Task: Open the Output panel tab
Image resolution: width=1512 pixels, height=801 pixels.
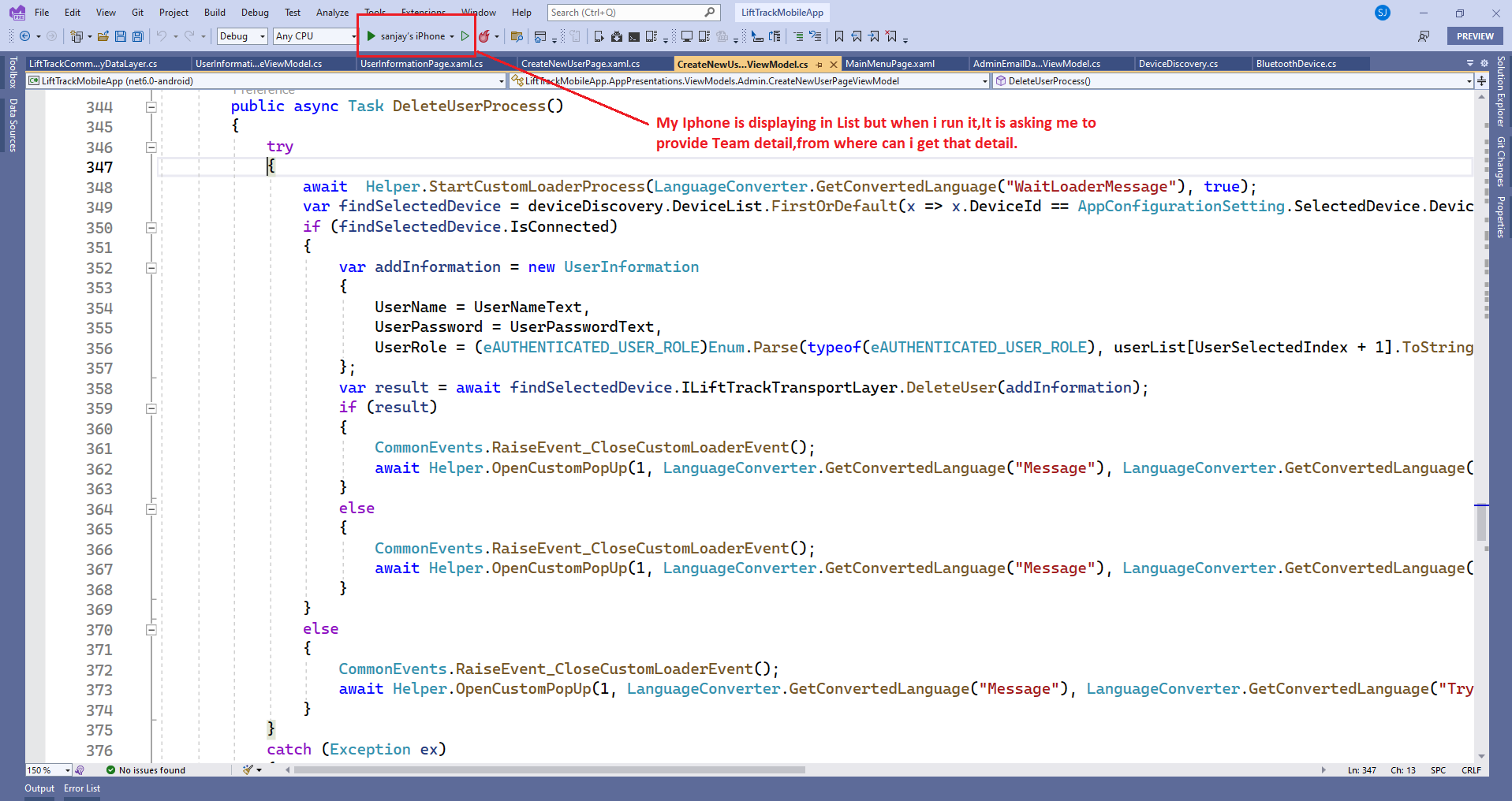Action: click(x=39, y=788)
